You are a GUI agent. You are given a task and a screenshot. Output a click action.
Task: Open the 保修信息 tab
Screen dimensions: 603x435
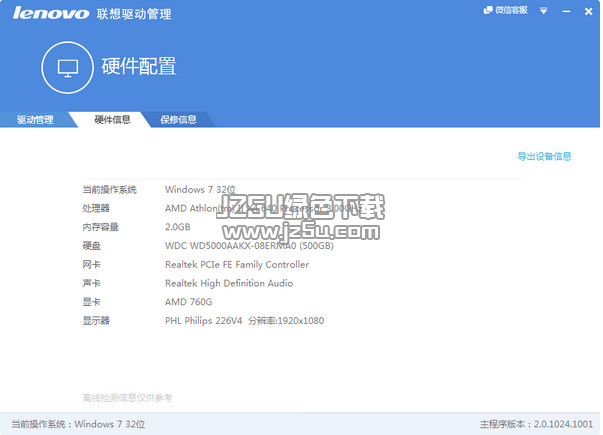tap(178, 120)
